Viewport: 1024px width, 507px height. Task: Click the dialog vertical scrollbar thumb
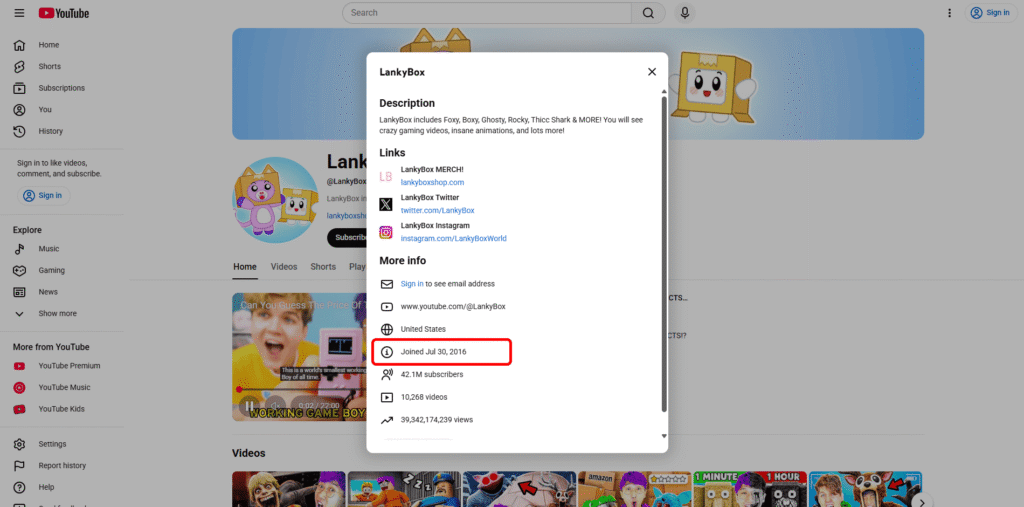664,254
